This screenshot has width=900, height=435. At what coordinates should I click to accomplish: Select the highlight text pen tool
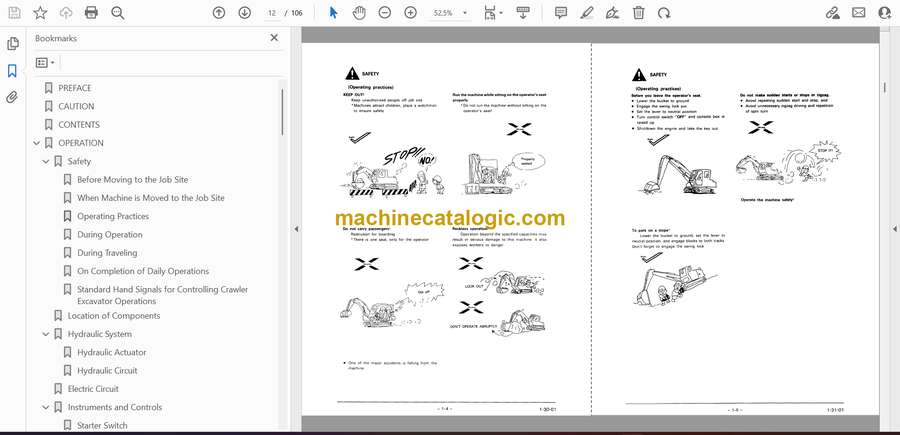pos(587,13)
